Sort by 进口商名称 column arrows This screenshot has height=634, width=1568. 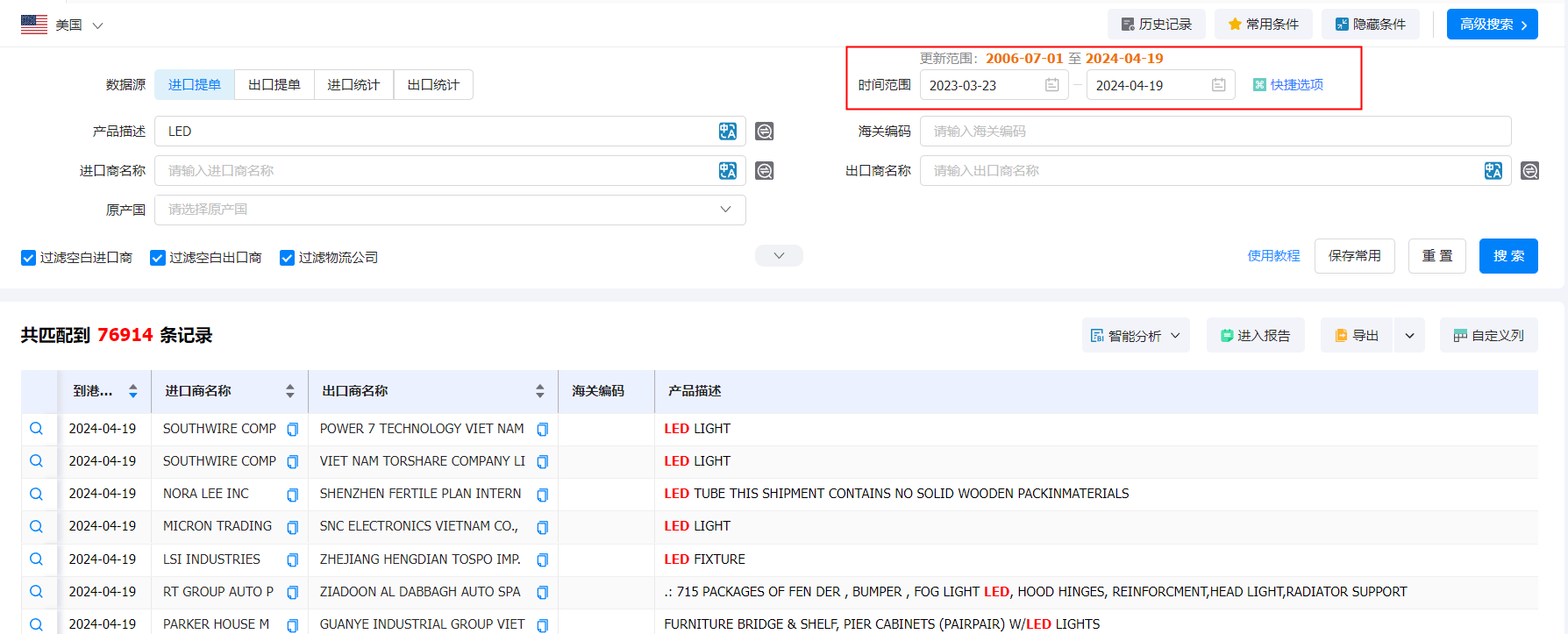click(x=290, y=391)
